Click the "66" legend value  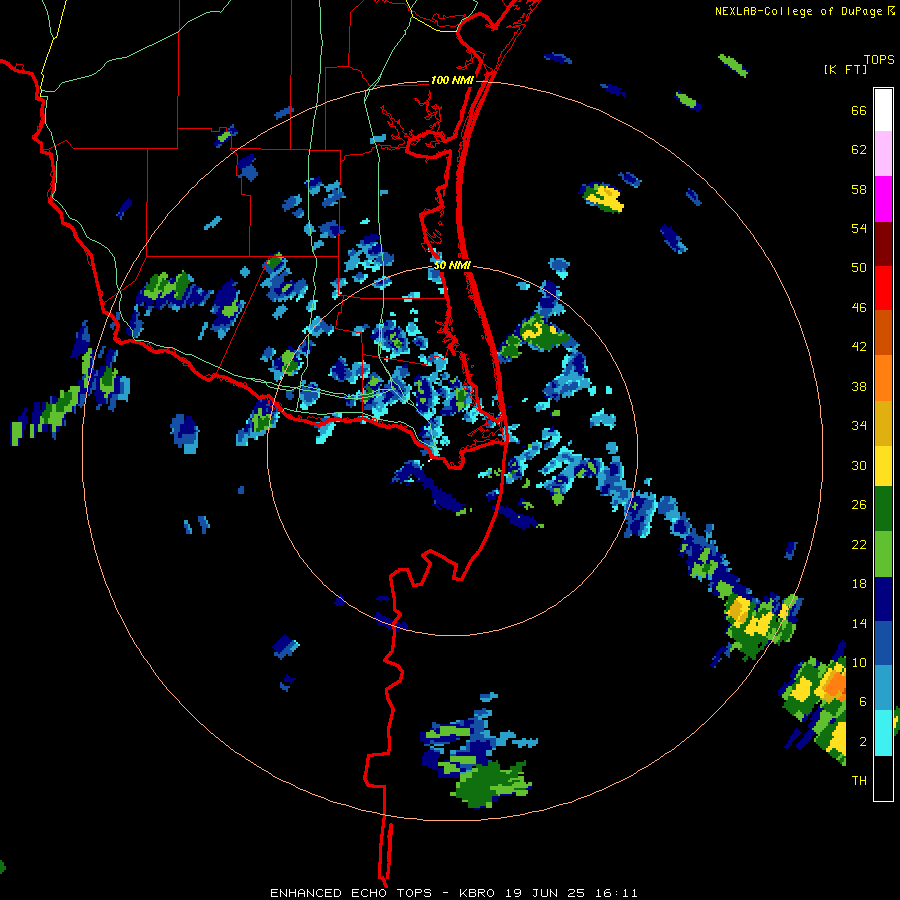(859, 111)
